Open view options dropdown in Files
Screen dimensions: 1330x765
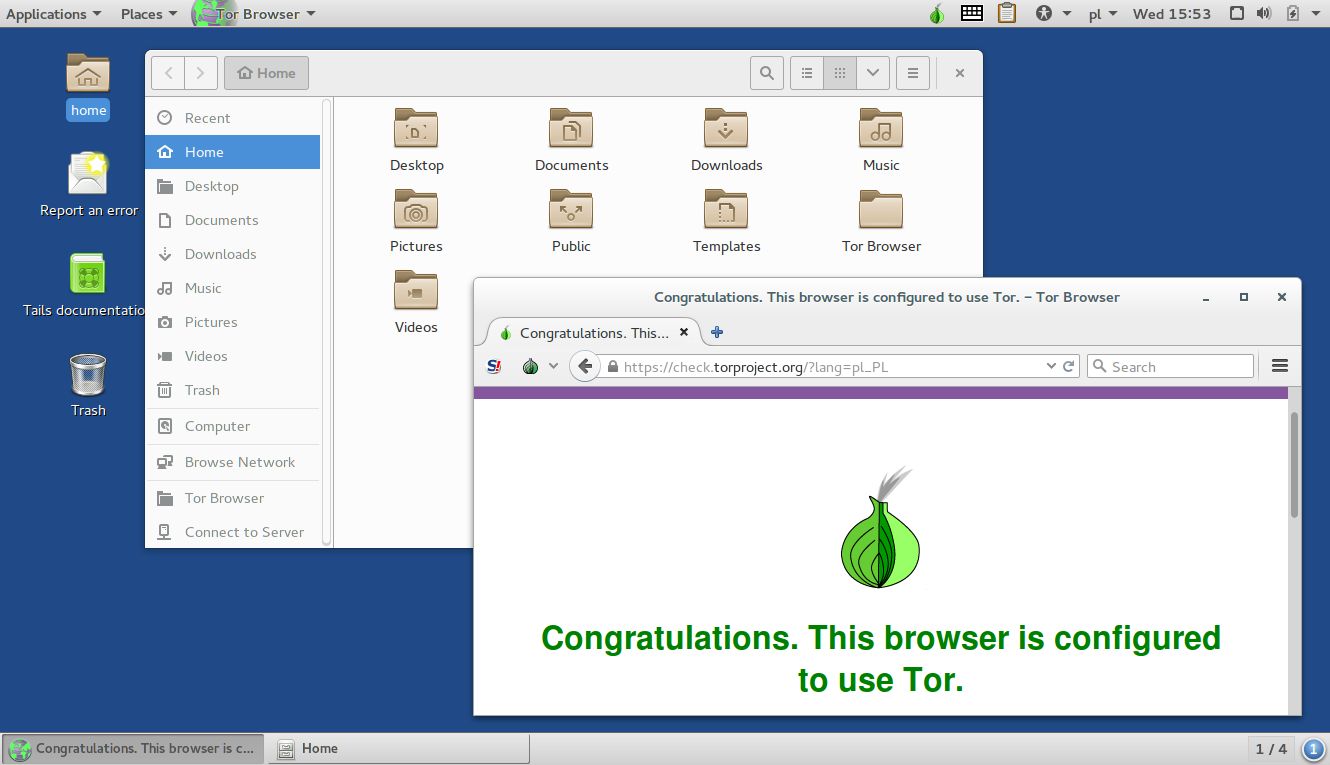tap(873, 73)
